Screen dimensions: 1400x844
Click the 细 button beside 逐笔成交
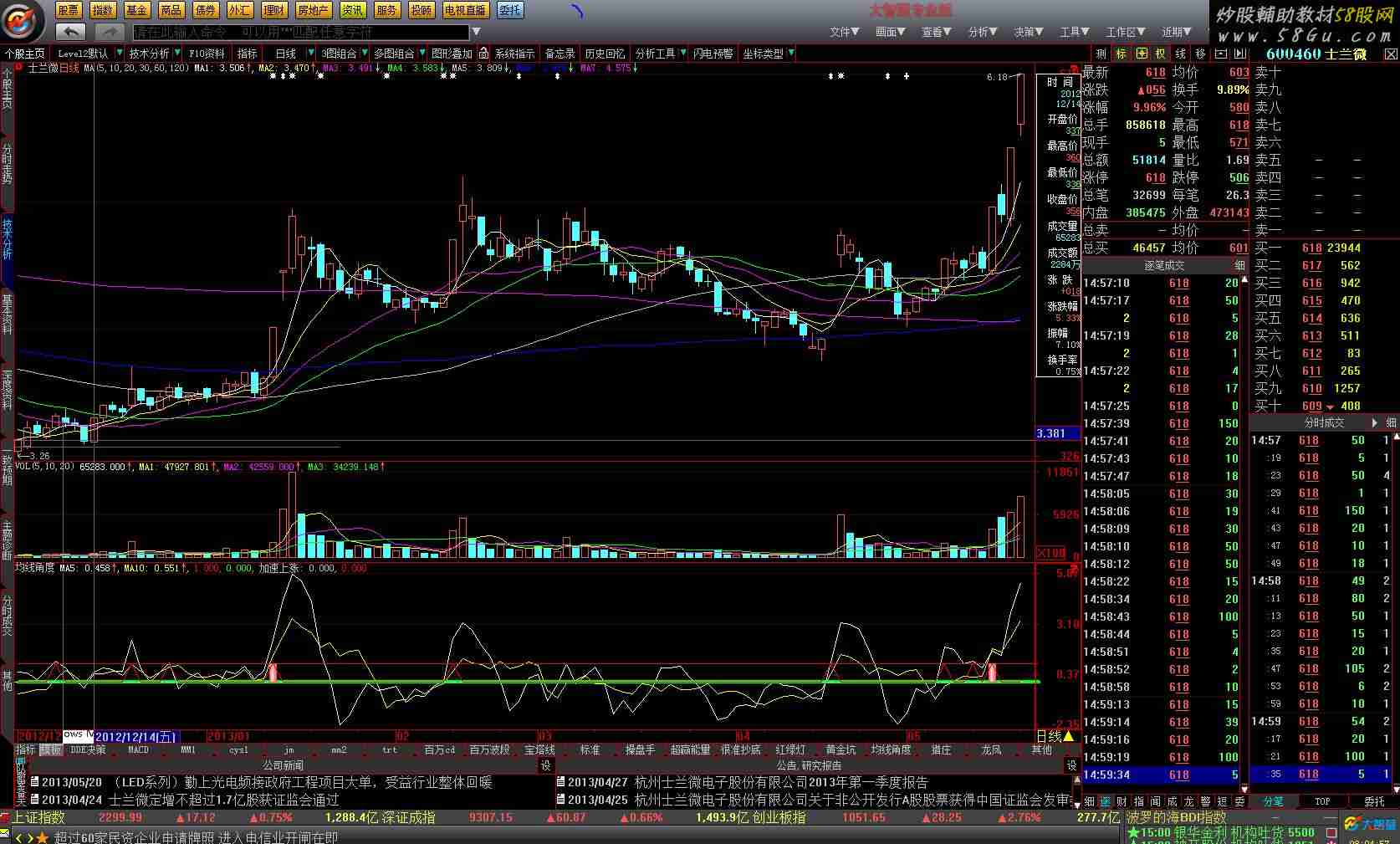pos(1239,265)
